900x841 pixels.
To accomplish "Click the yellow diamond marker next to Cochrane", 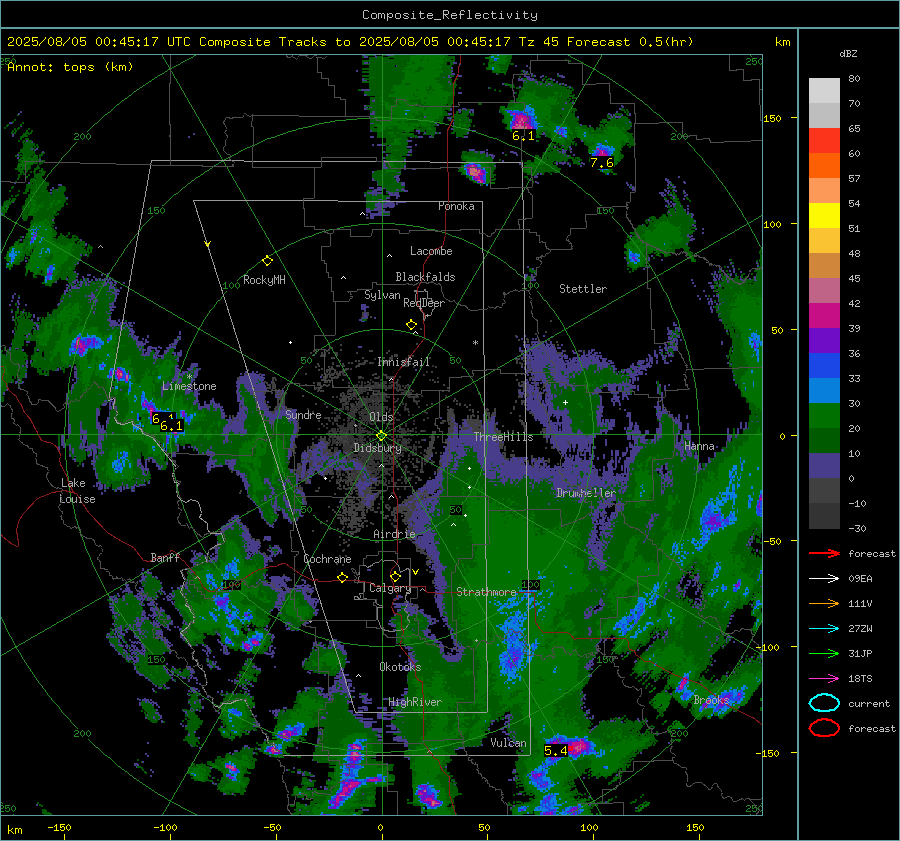I will coord(343,578).
